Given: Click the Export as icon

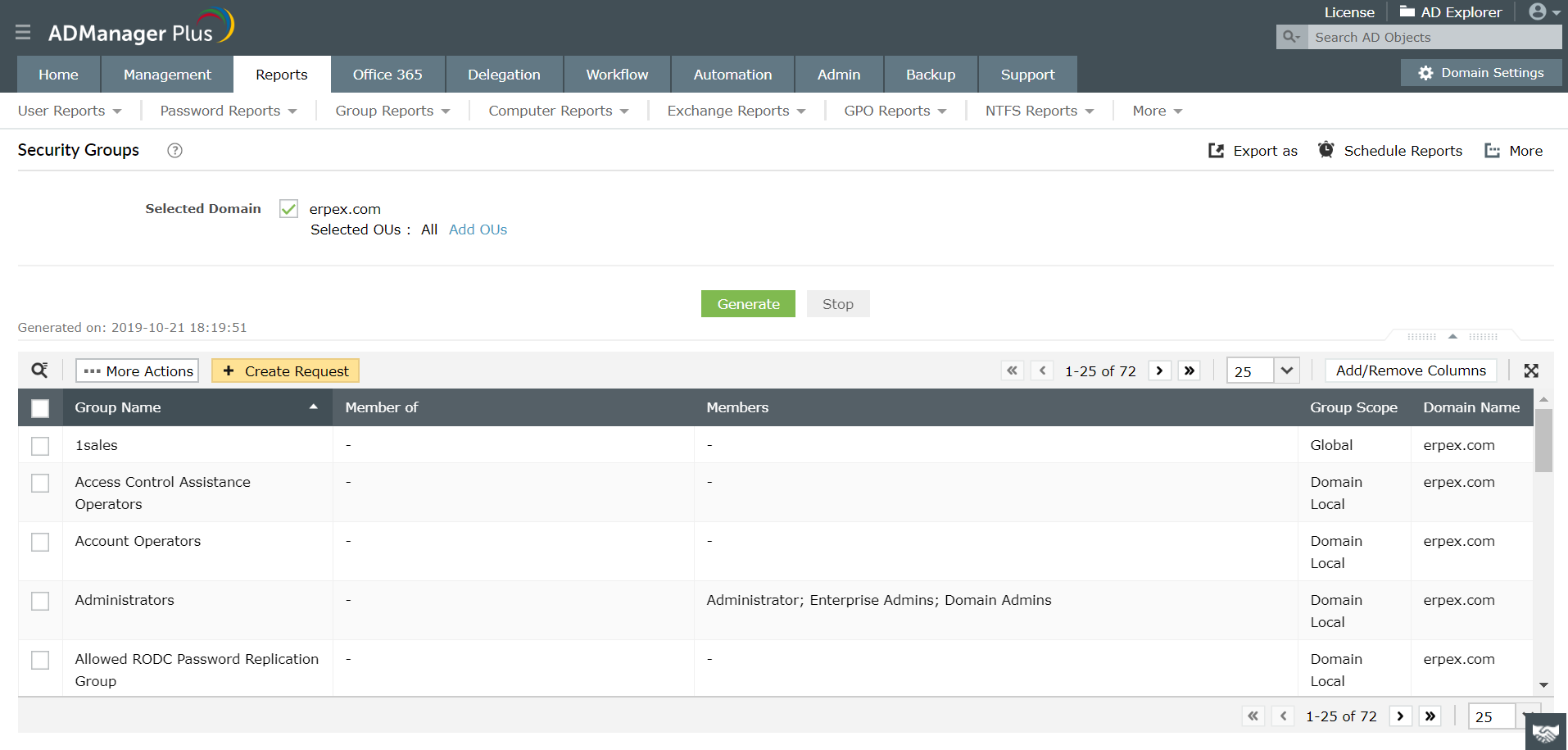Looking at the screenshot, I should pos(1217,151).
